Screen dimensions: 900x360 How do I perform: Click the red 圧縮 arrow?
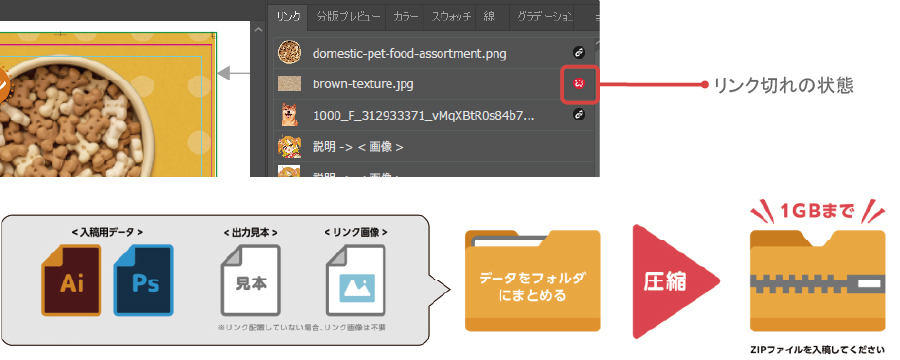[672, 281]
